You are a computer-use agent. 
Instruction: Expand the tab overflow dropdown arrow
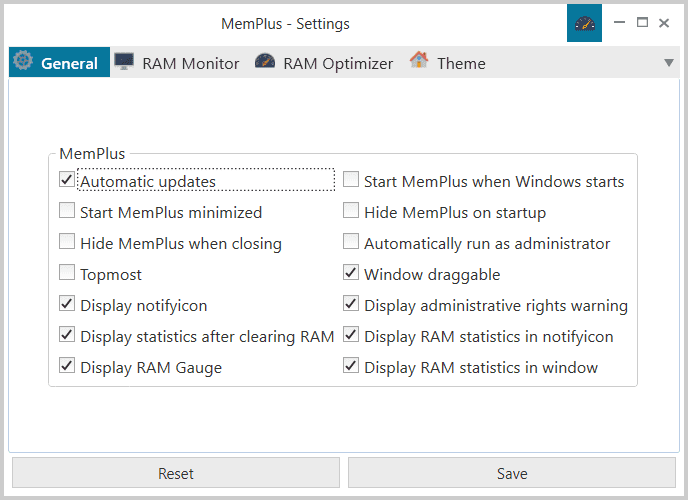click(669, 63)
